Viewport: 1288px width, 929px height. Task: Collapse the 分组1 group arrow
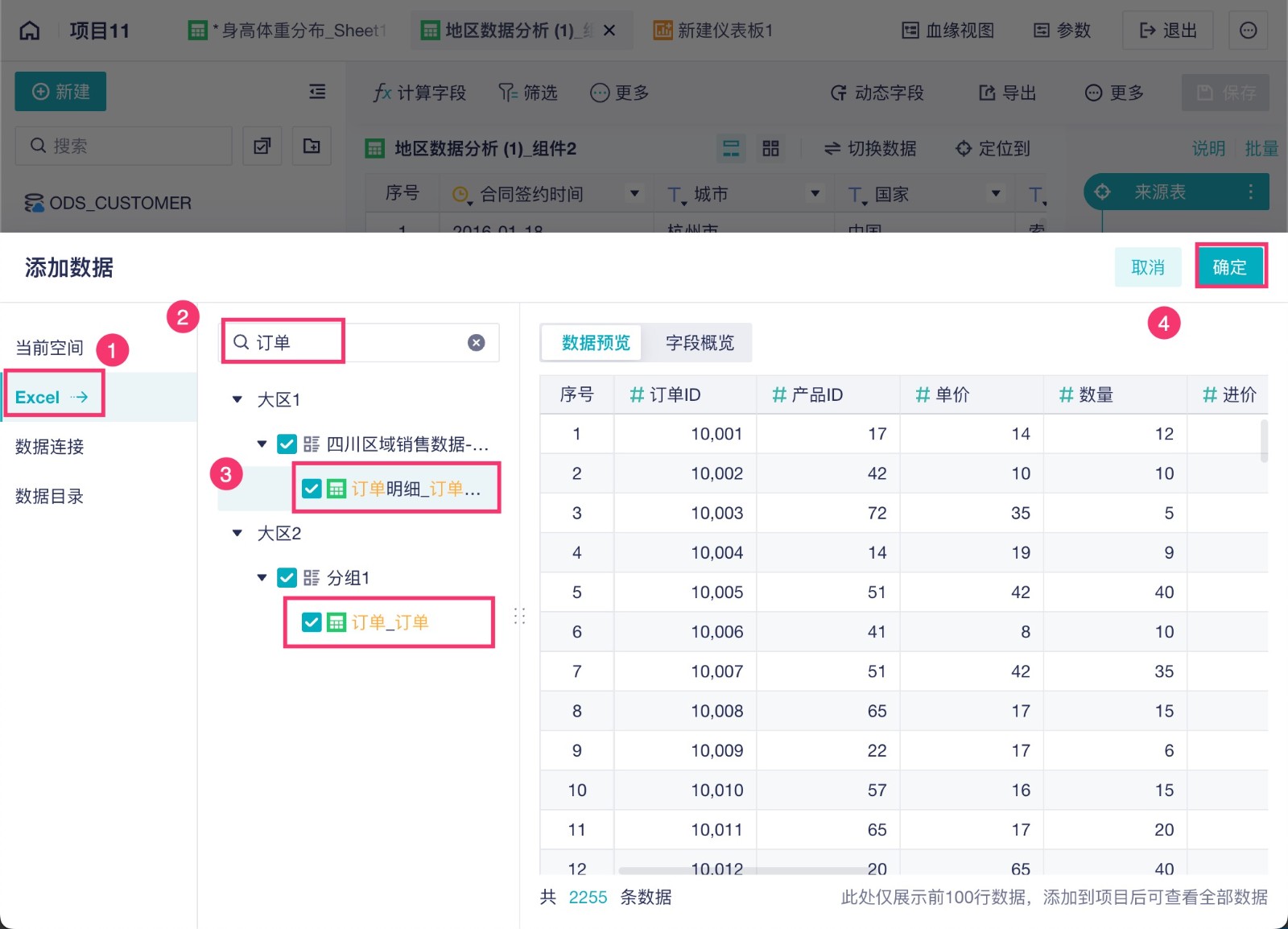pyautogui.click(x=262, y=578)
